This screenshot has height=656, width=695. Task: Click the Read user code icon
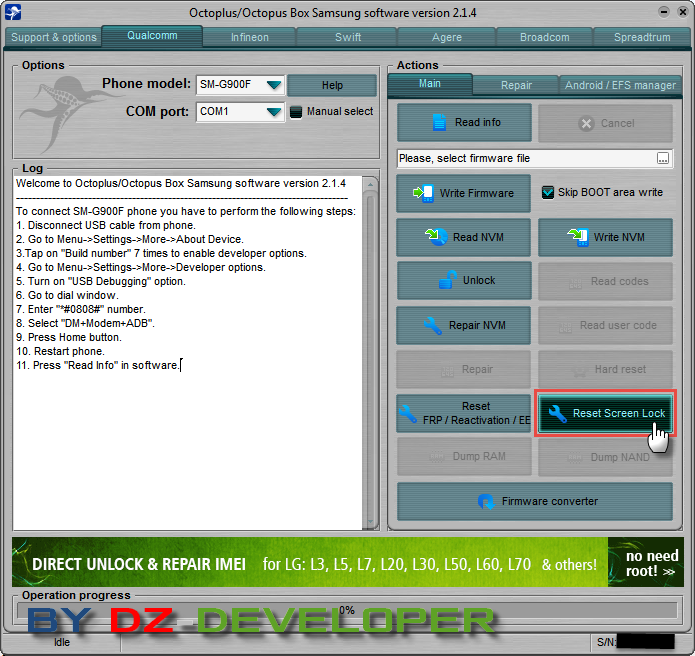(x=565, y=327)
